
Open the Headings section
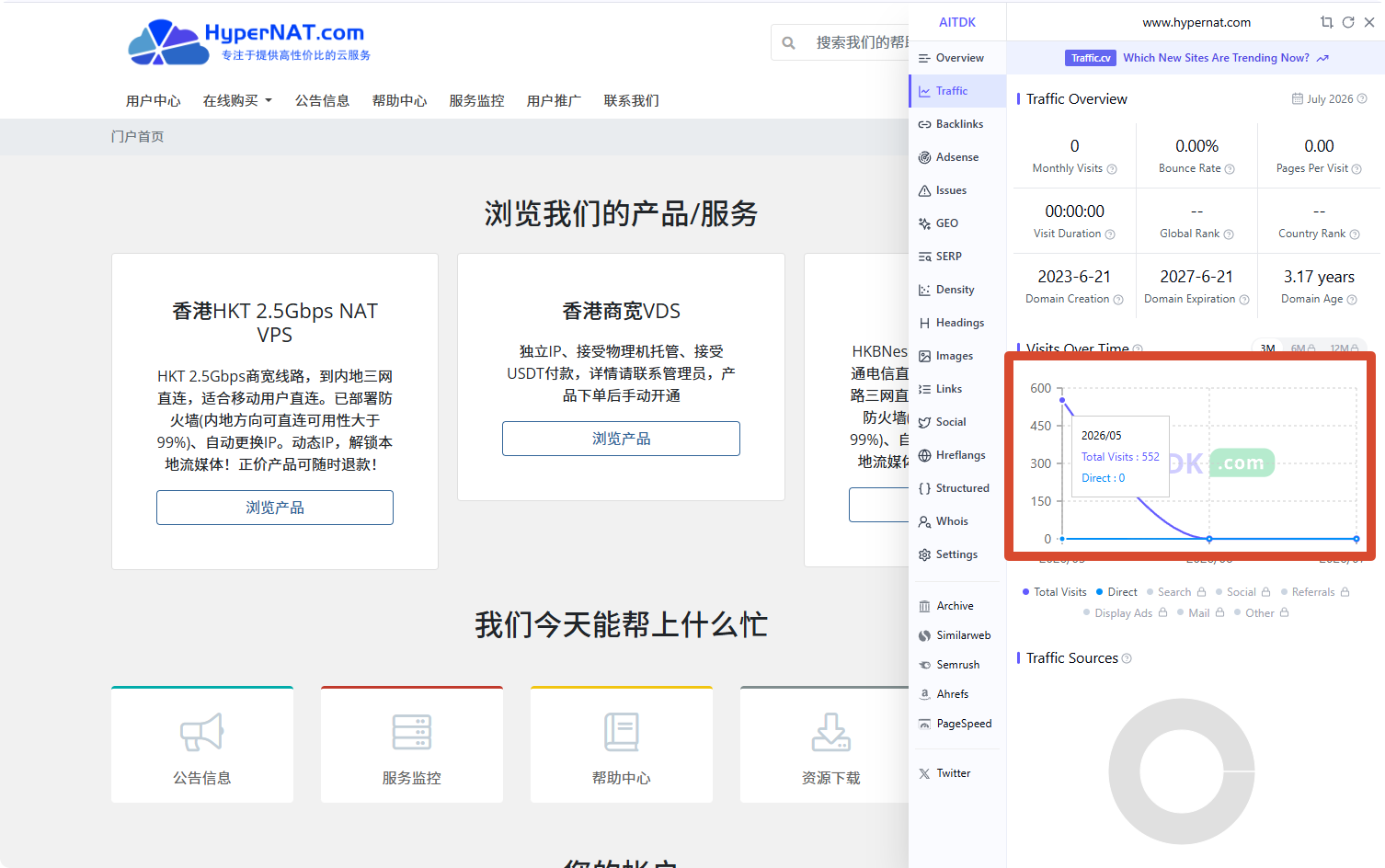[956, 323]
